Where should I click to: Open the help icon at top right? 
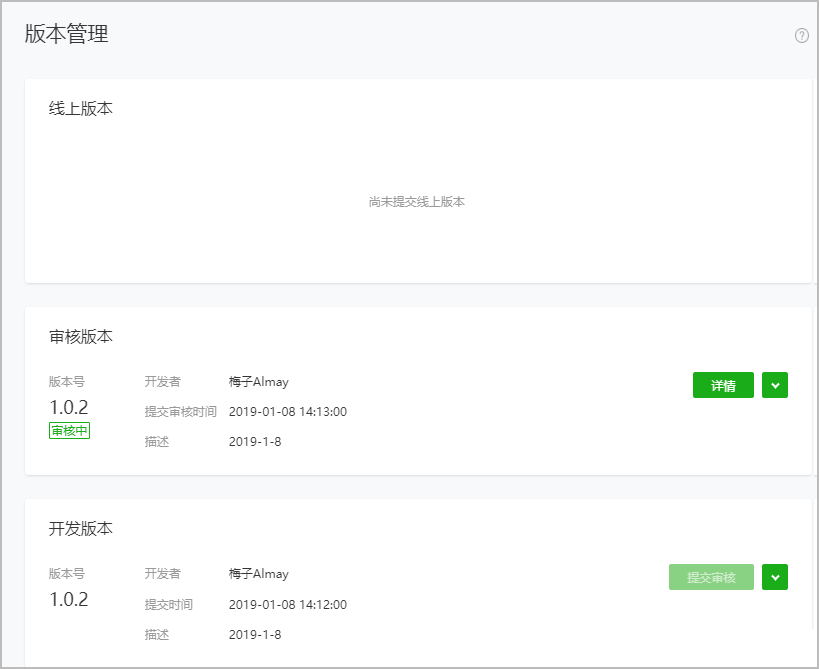pos(800,36)
